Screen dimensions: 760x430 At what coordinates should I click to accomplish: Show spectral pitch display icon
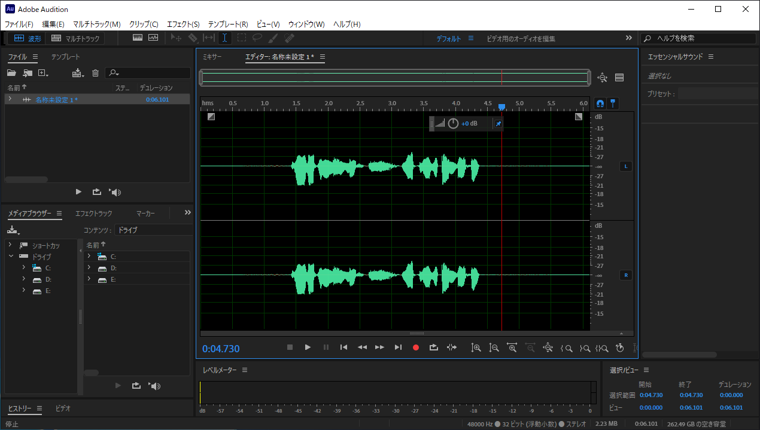click(153, 38)
